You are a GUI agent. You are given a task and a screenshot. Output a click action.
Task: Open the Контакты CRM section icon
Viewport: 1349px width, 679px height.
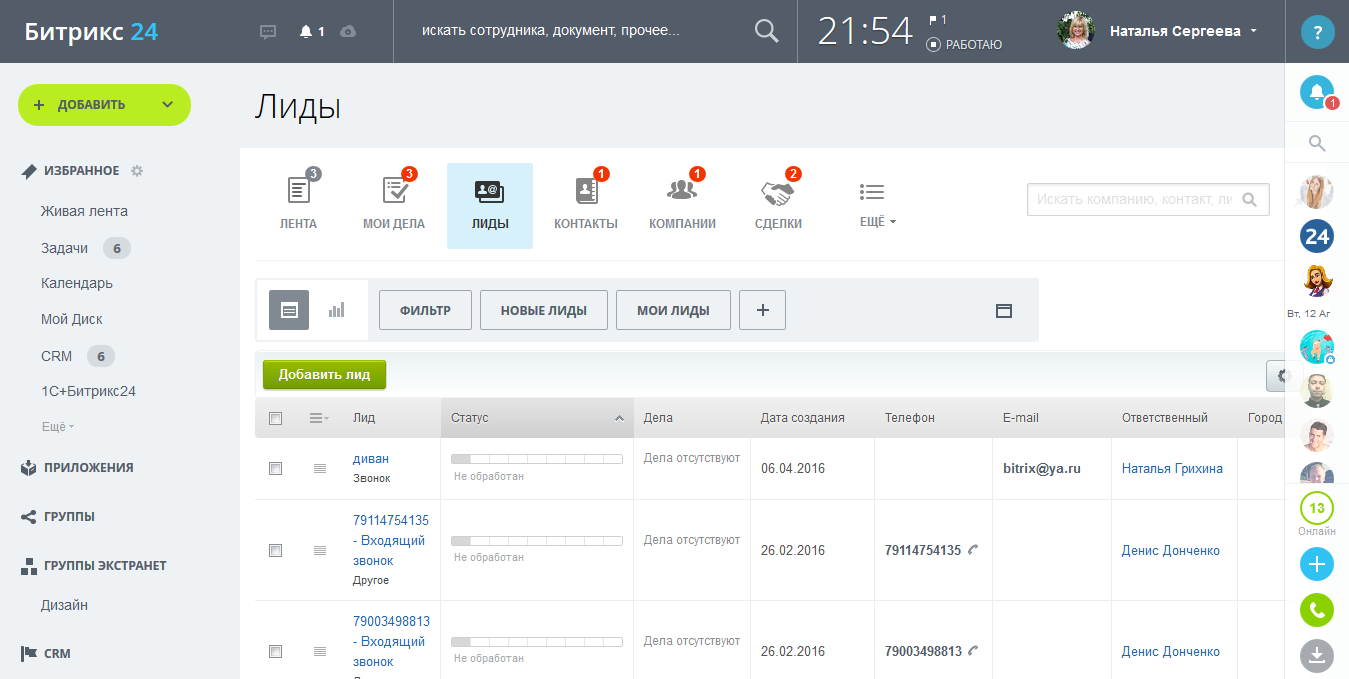(586, 191)
